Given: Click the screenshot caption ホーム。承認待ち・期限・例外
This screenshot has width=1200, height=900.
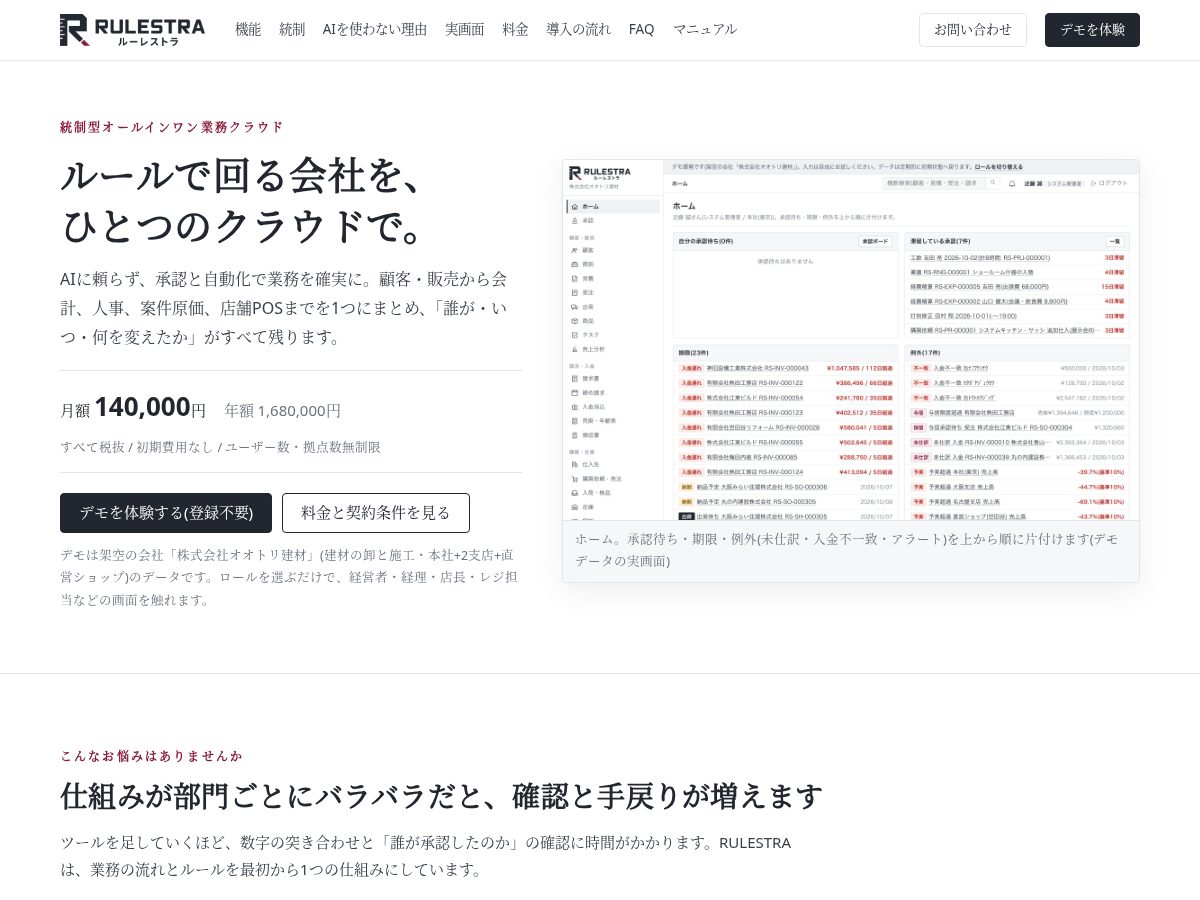Looking at the screenshot, I should 846,550.
